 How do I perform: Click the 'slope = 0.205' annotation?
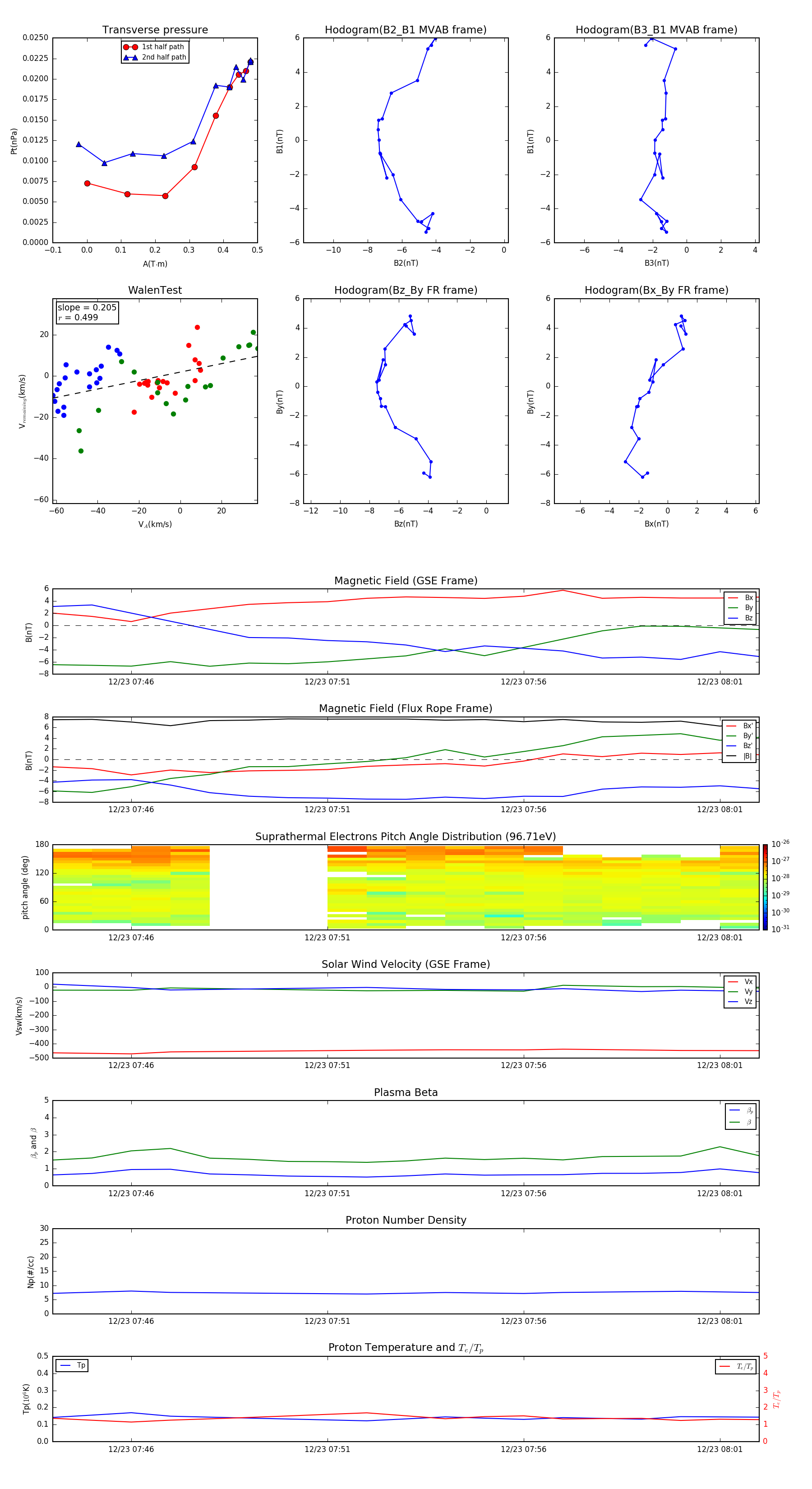click(87, 308)
